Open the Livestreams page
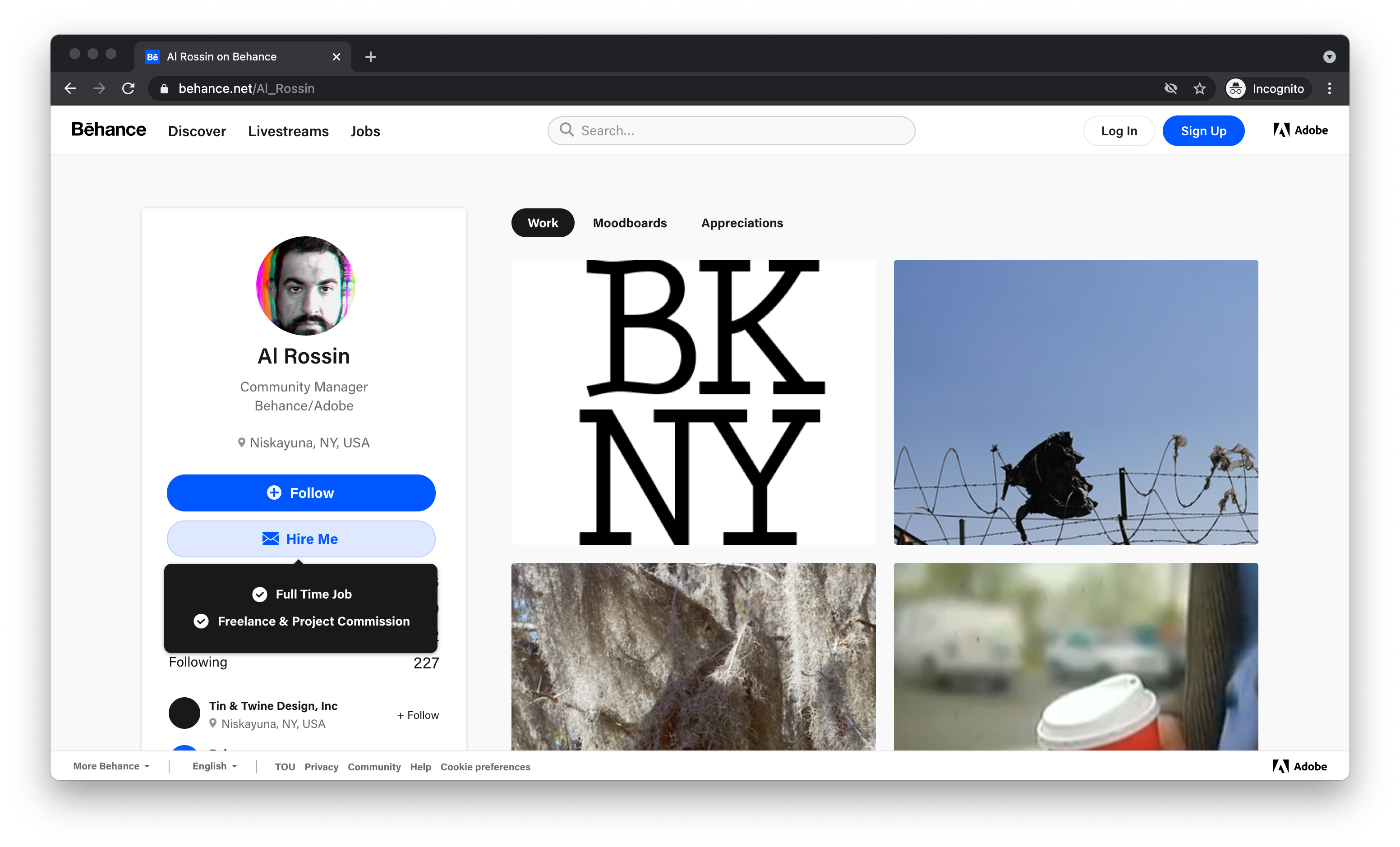Viewport: 1400px width, 847px height. click(x=288, y=131)
